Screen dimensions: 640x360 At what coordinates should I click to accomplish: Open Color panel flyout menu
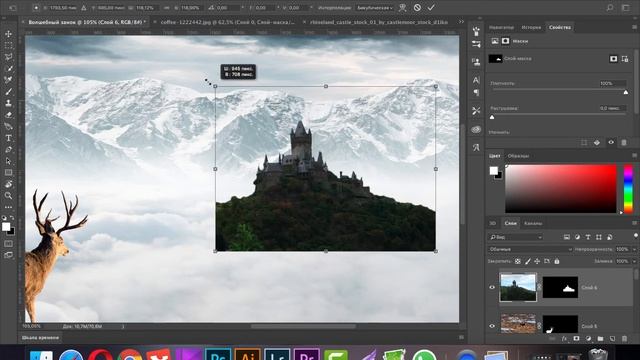point(634,156)
